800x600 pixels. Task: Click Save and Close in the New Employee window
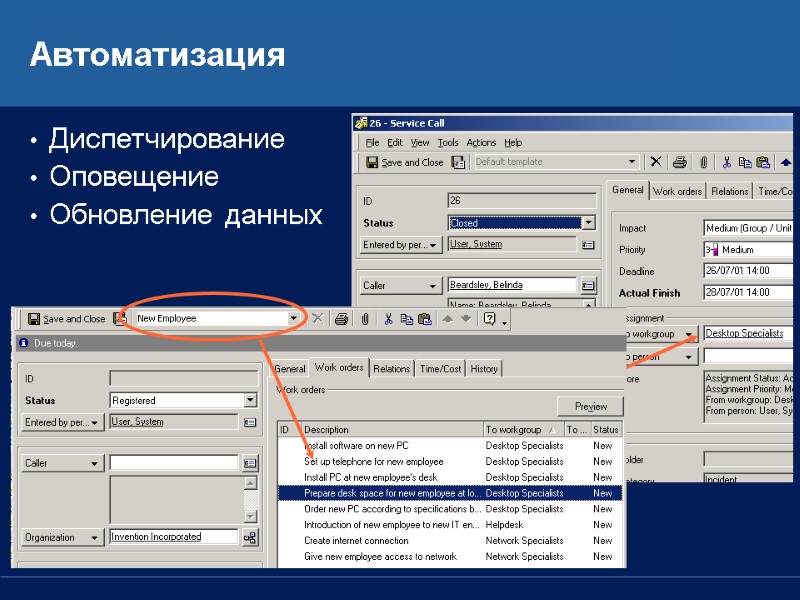pos(67,319)
